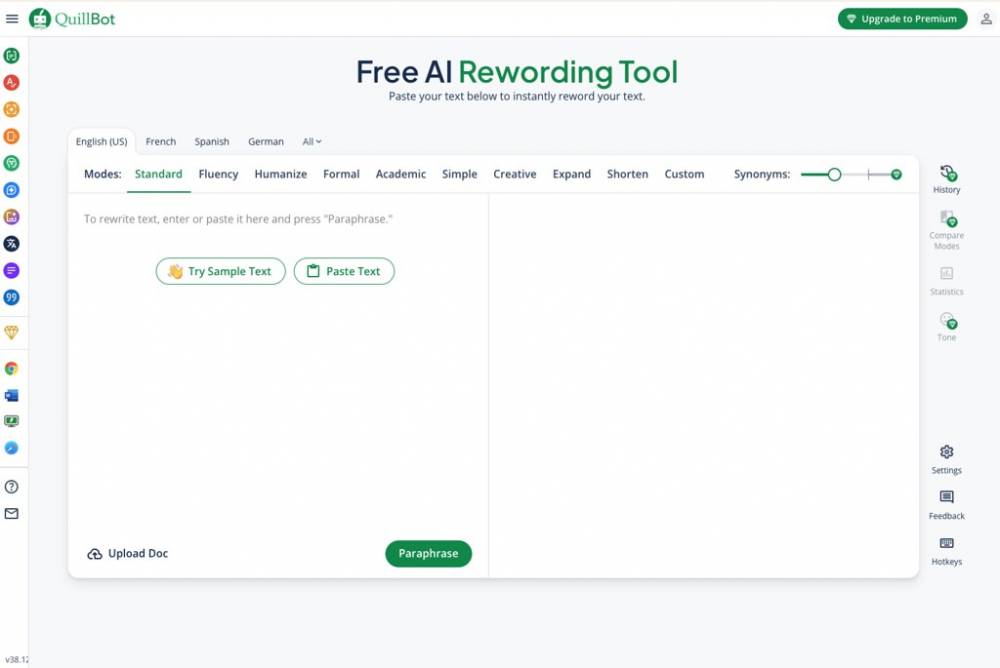Open Settings via the gear icon
The height and width of the screenshot is (668, 1000).
point(946,458)
